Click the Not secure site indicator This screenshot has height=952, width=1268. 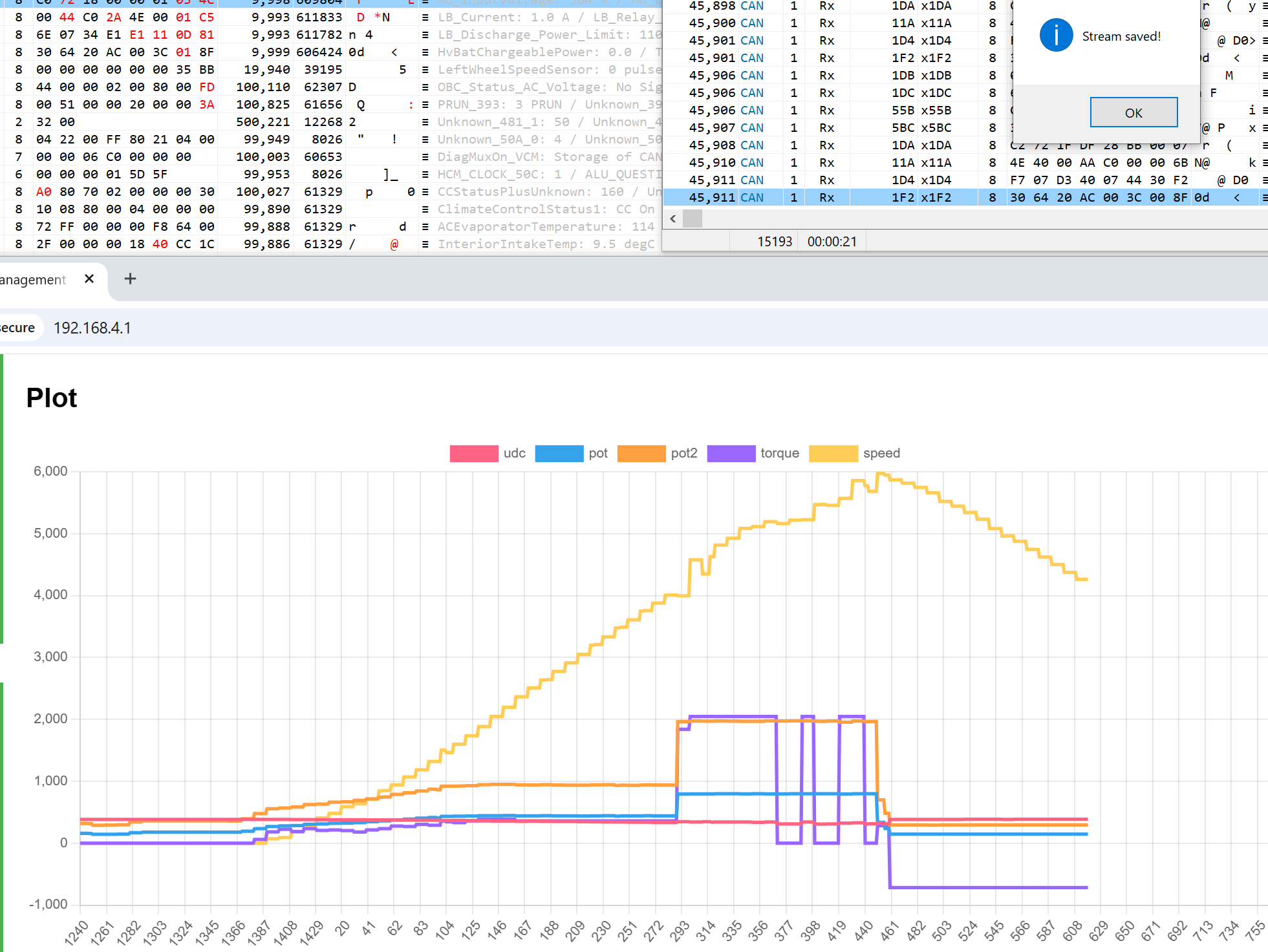pyautogui.click(x=18, y=328)
